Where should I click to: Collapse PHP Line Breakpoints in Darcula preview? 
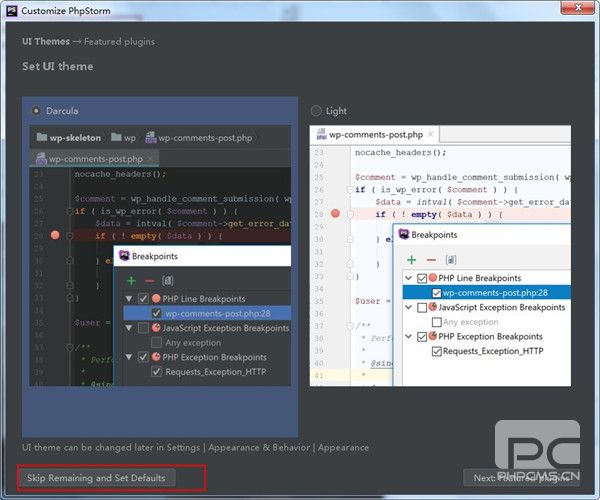click(x=129, y=299)
